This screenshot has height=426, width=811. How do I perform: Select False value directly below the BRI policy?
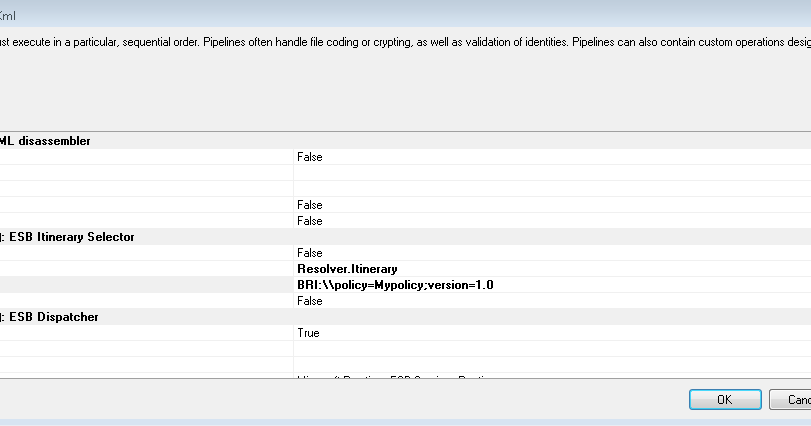click(310, 301)
